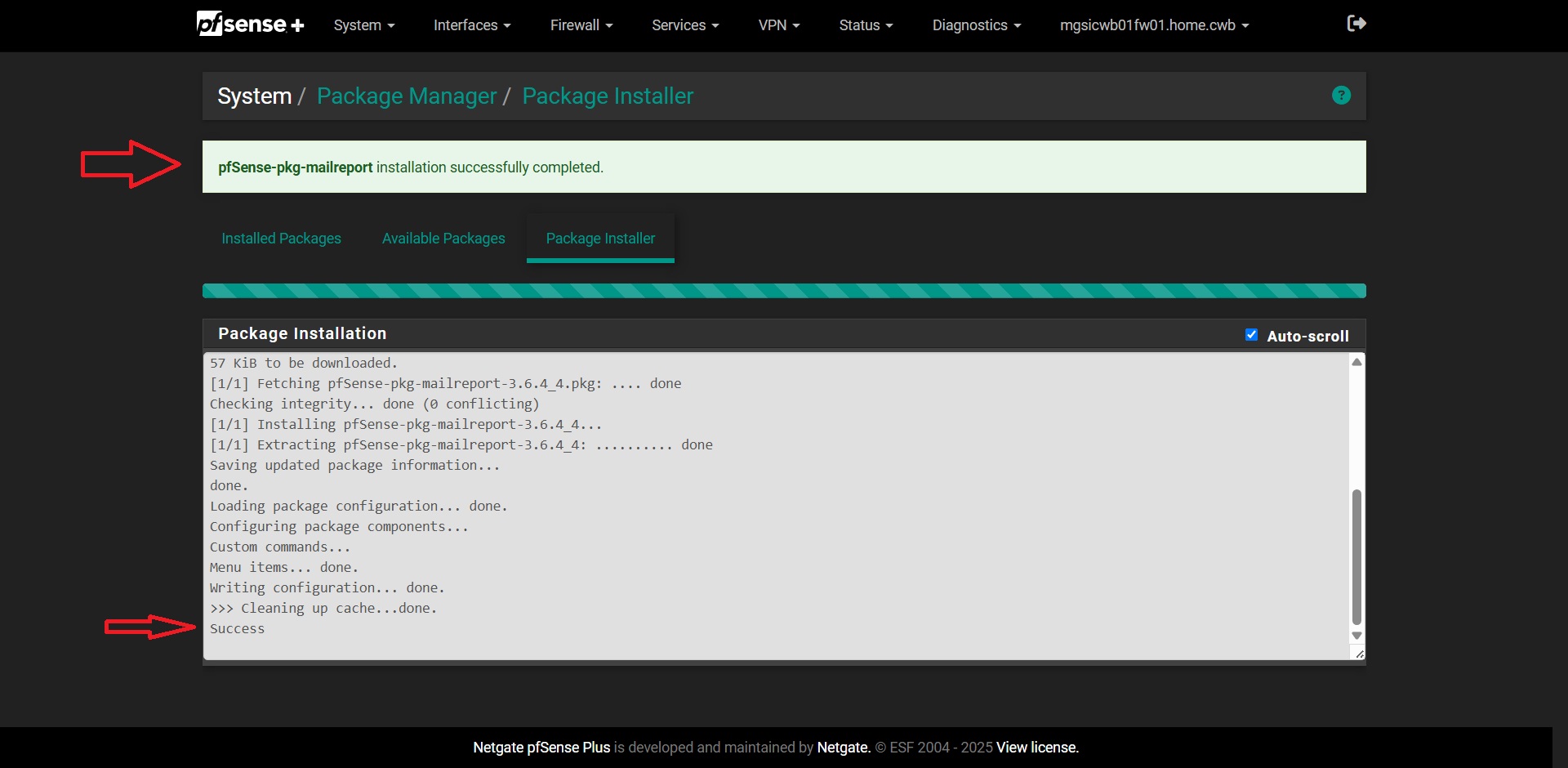Open the System dropdown menu
1568x768 pixels.
coord(364,25)
